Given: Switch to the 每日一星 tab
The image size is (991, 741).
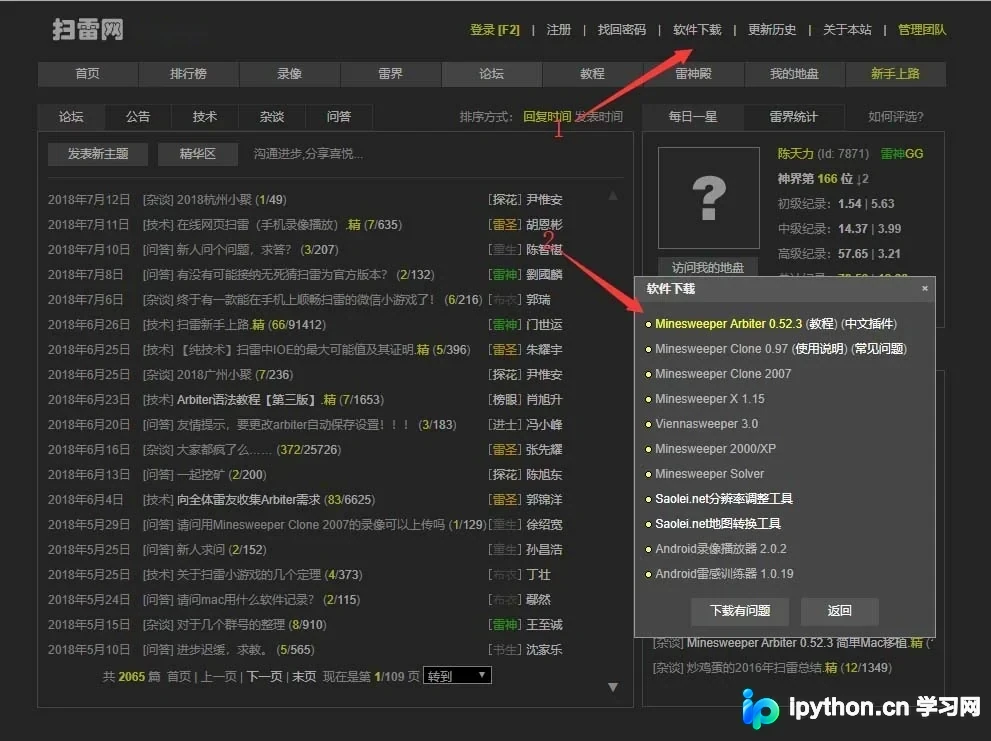Looking at the screenshot, I should (693, 117).
